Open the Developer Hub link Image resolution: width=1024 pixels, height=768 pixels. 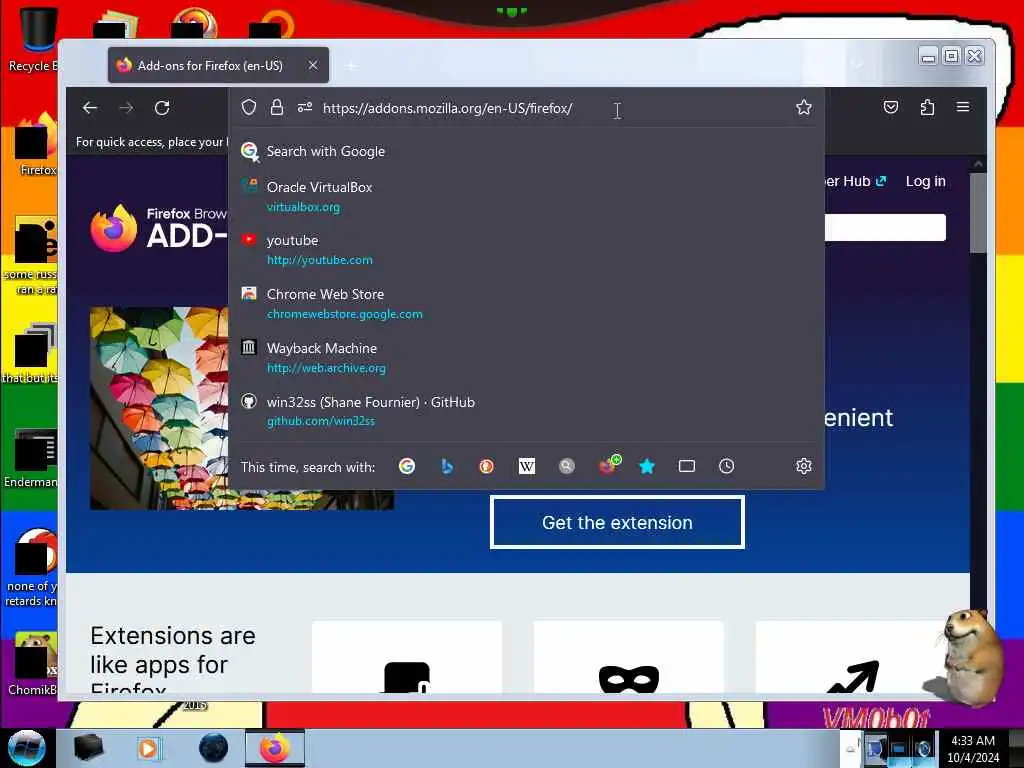856,182
